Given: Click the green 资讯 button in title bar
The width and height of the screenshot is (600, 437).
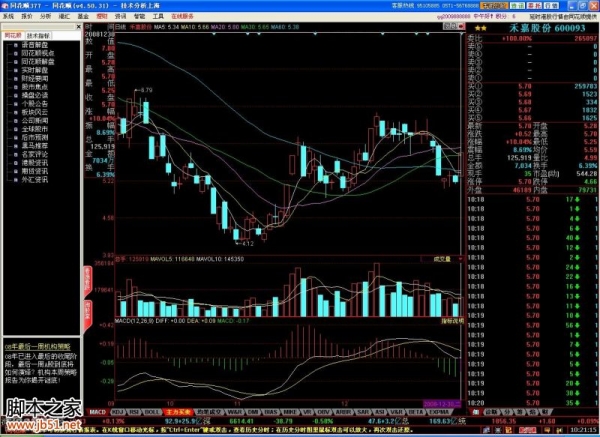Looking at the screenshot, I should [517, 6].
